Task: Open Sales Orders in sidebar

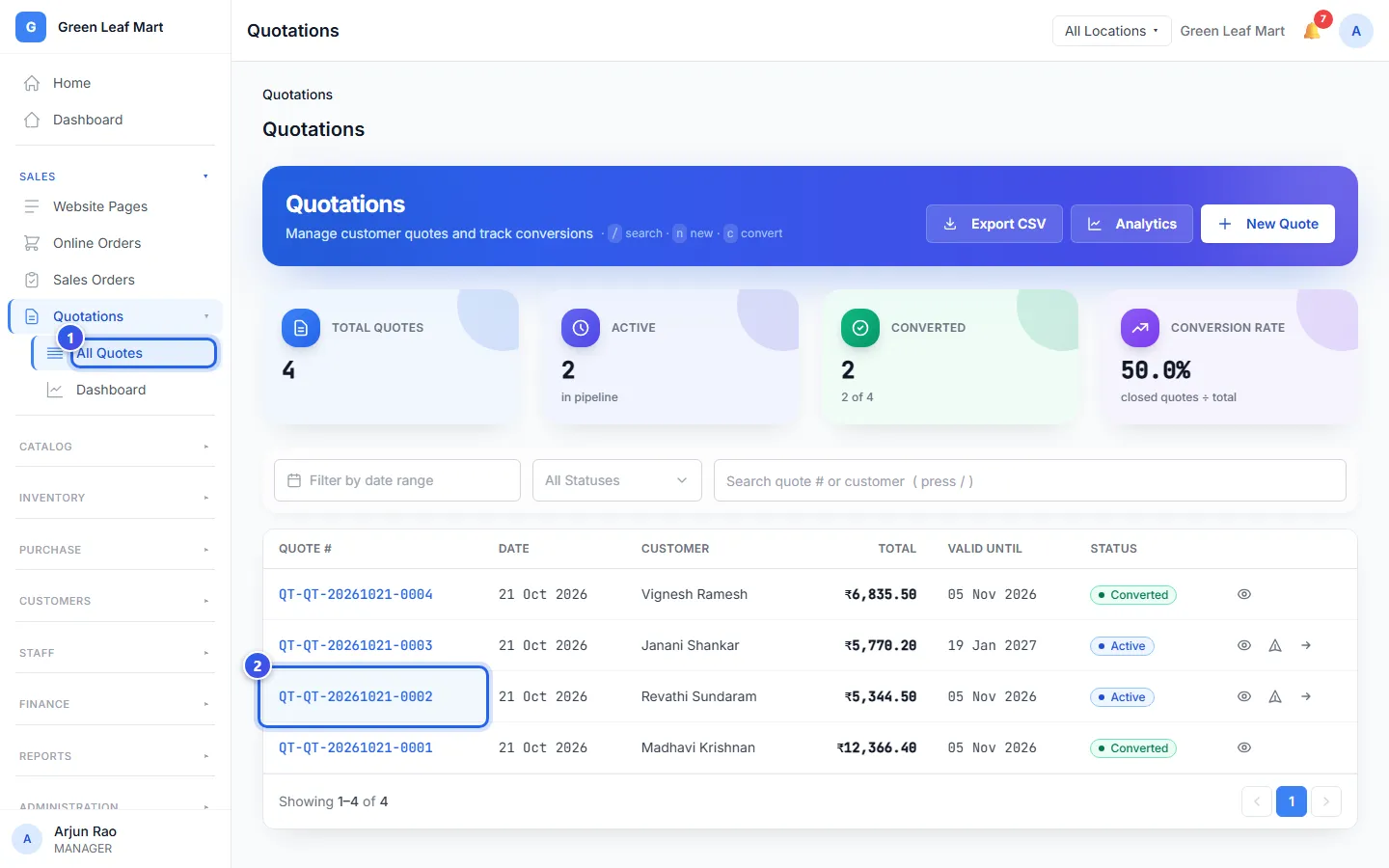Action: click(115, 280)
